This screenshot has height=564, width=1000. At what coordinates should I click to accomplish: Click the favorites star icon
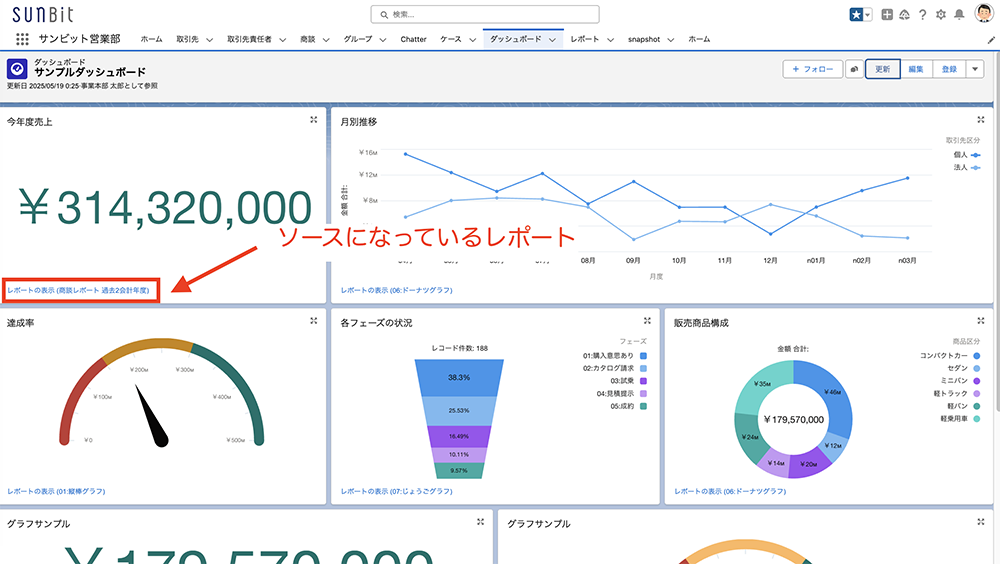pyautogui.click(x=856, y=14)
